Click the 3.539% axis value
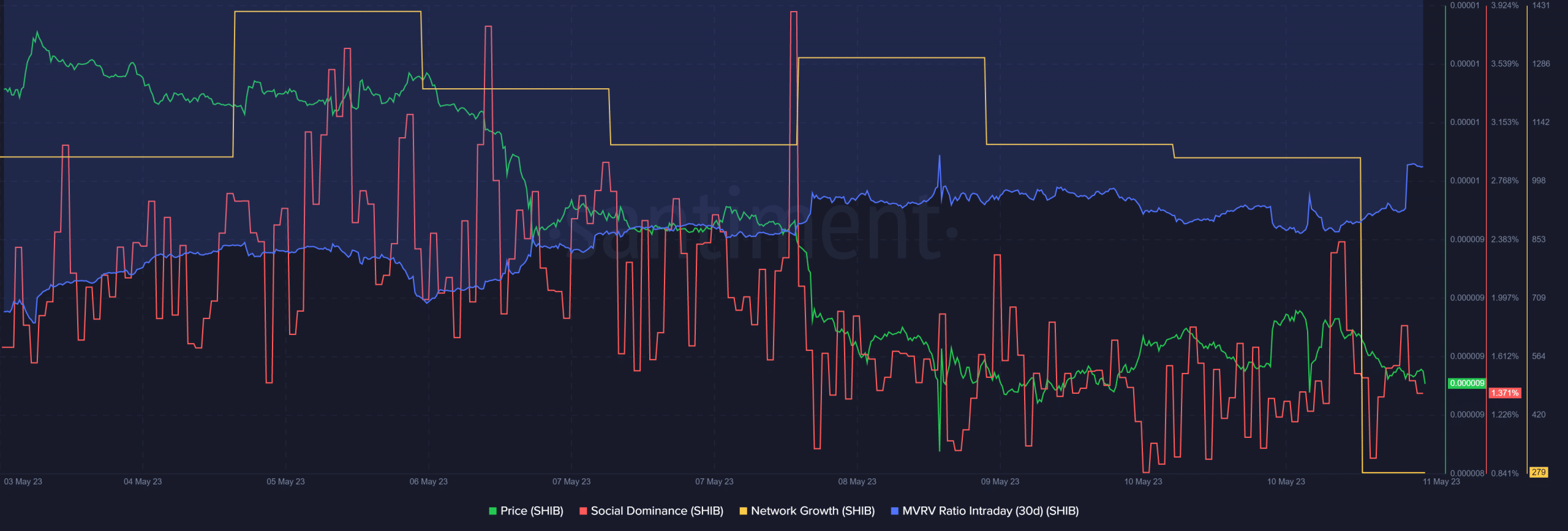Viewport: 1568px width, 531px height. pos(1505,64)
